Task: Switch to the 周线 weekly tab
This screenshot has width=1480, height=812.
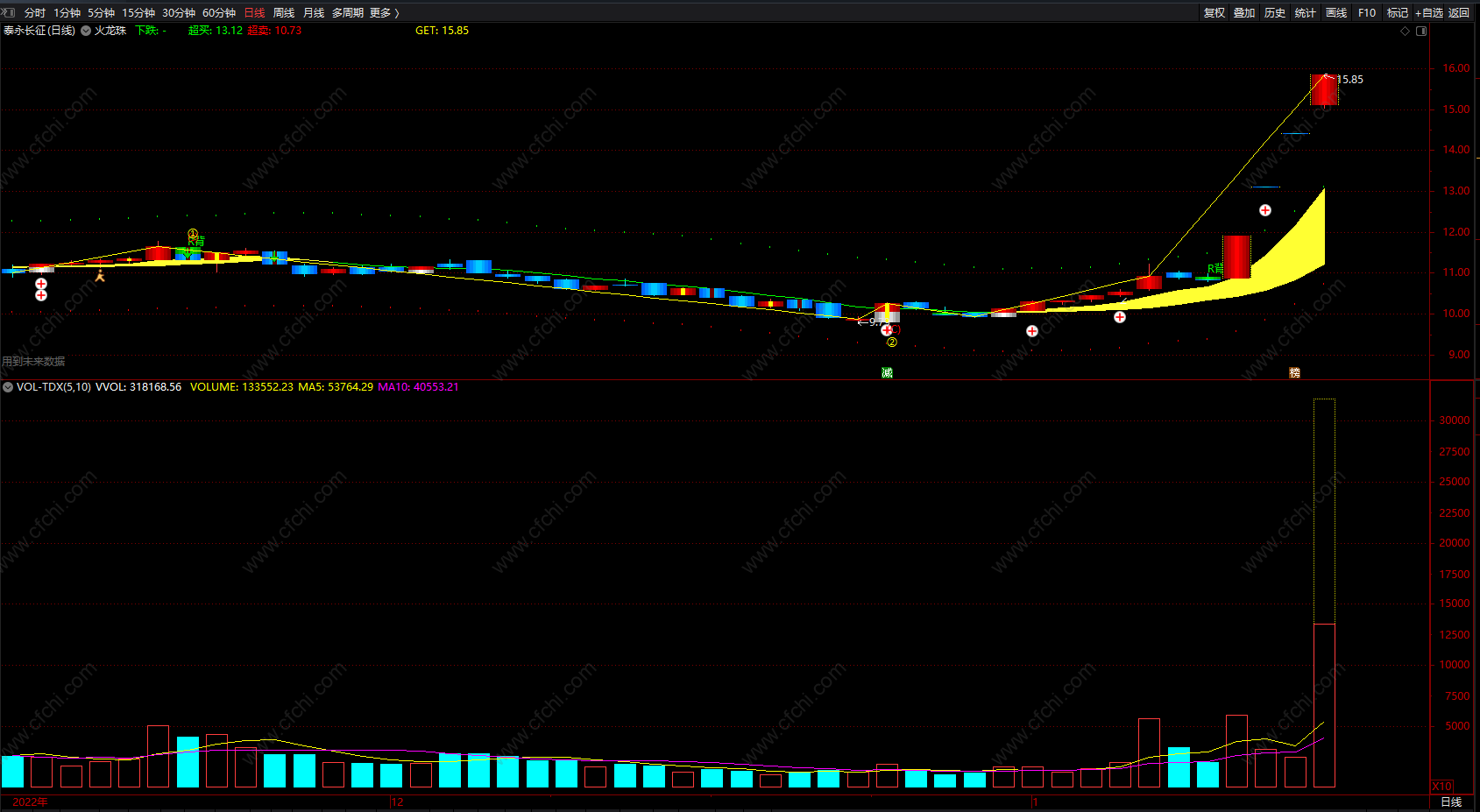Action: [284, 13]
